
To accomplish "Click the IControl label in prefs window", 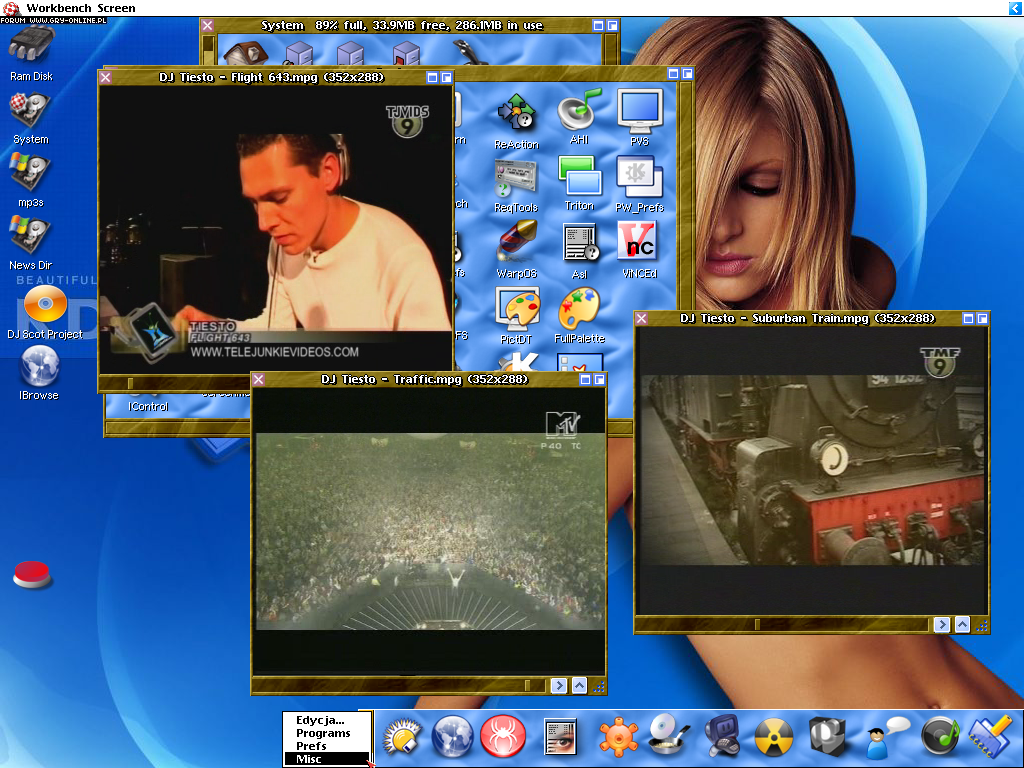I will 148,406.
